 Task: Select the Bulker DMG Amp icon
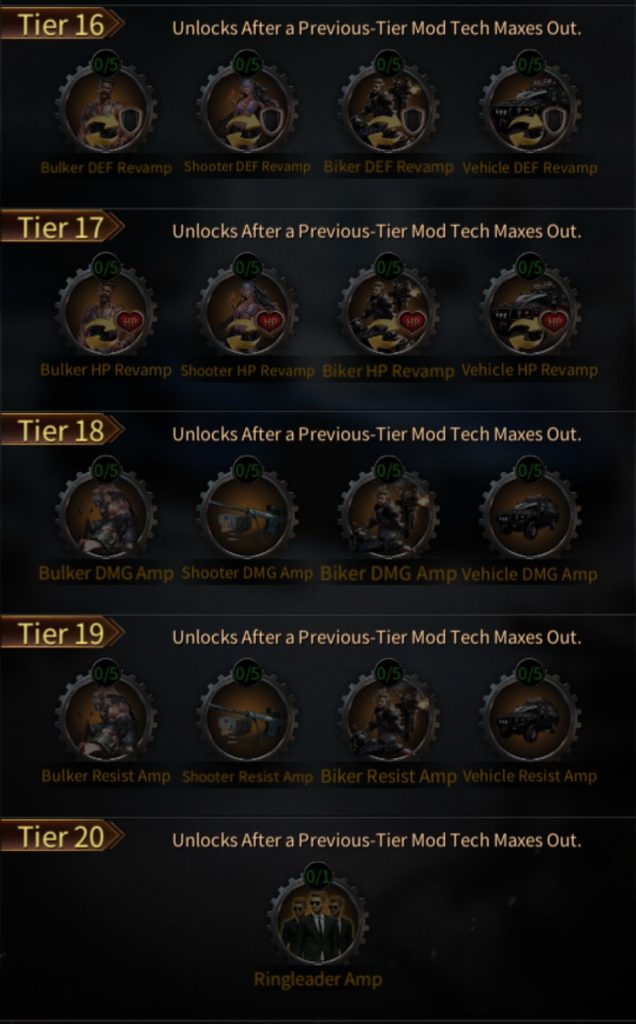[x=106, y=513]
